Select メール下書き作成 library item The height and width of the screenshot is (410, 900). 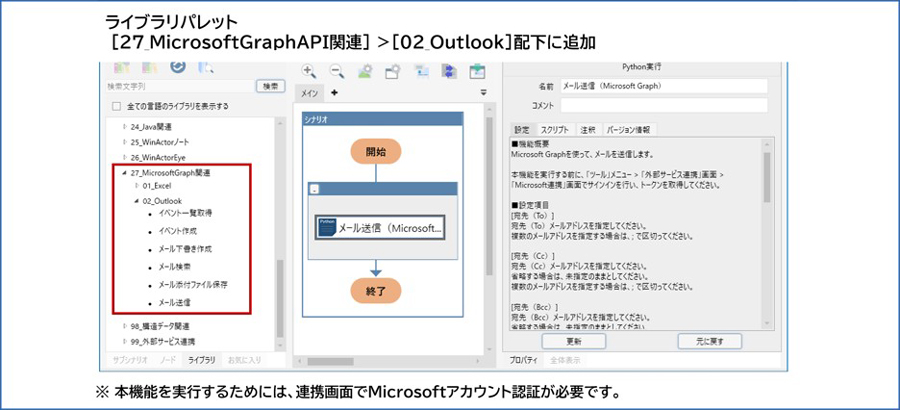click(185, 249)
